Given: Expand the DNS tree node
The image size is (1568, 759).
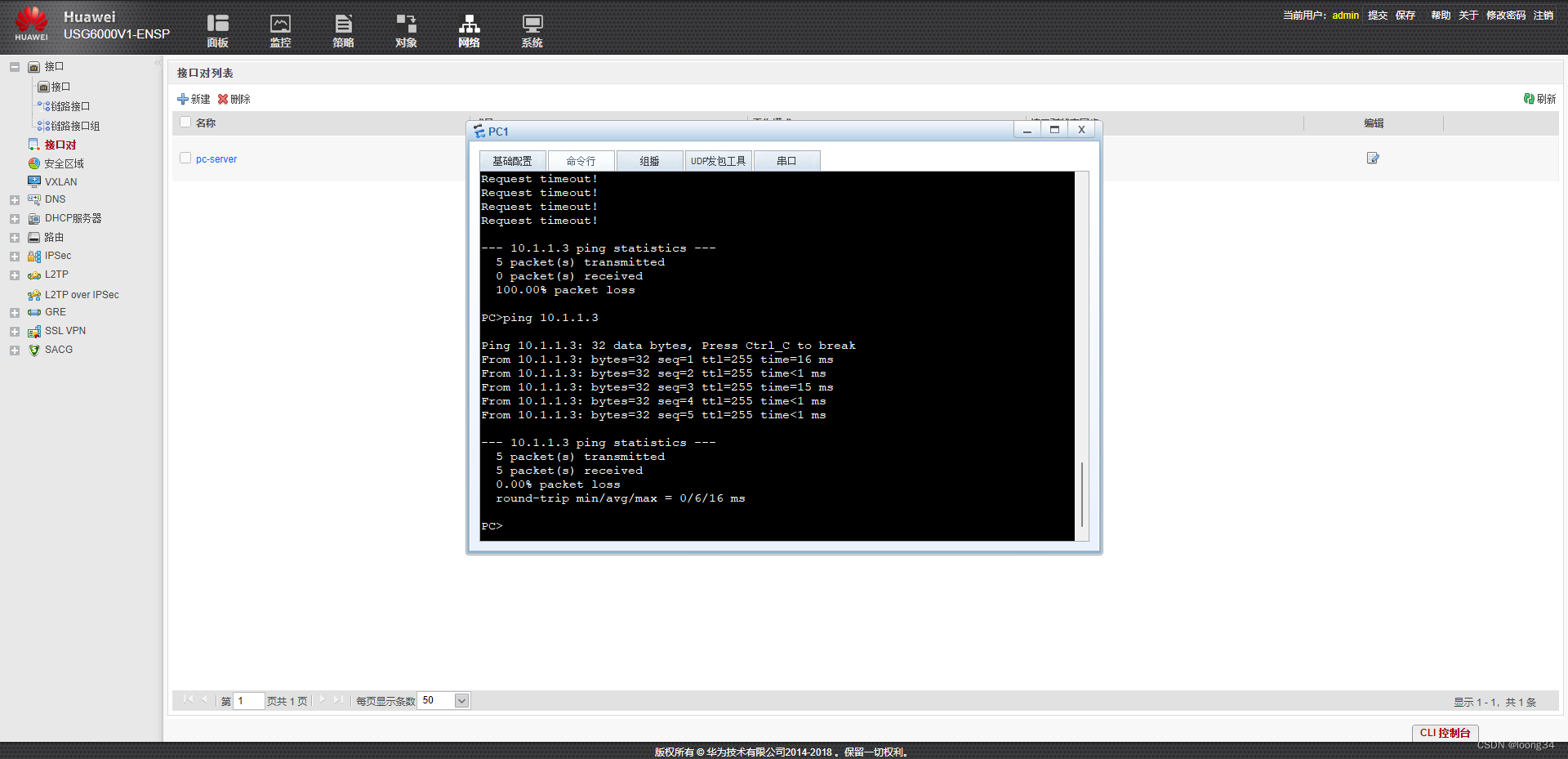Looking at the screenshot, I should point(15,200).
